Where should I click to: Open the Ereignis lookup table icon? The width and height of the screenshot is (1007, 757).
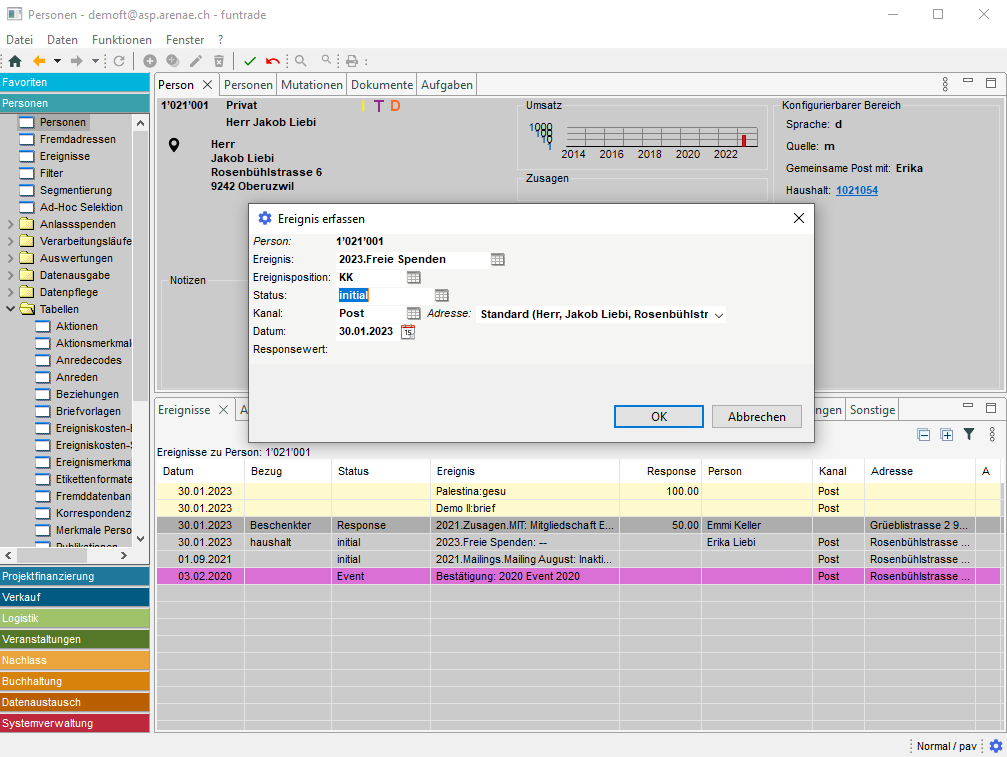pyautogui.click(x=498, y=260)
